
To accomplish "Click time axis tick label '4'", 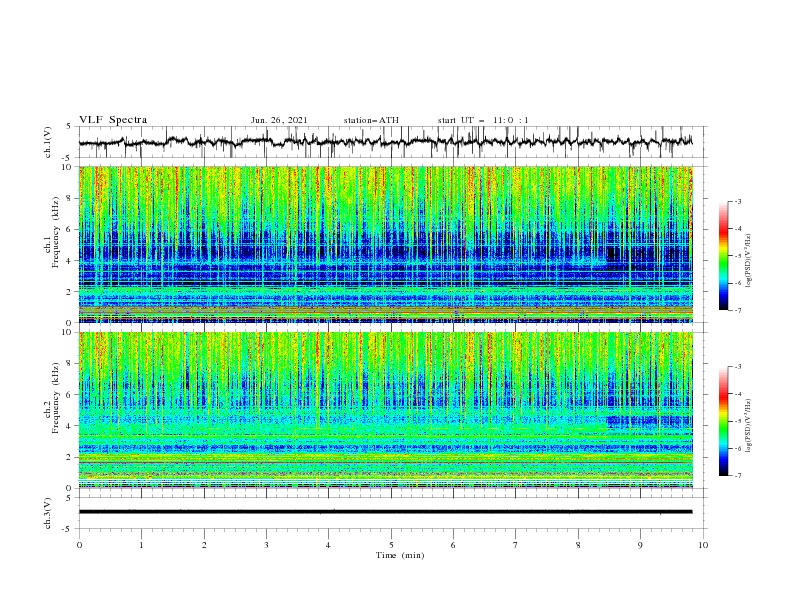I will point(328,545).
